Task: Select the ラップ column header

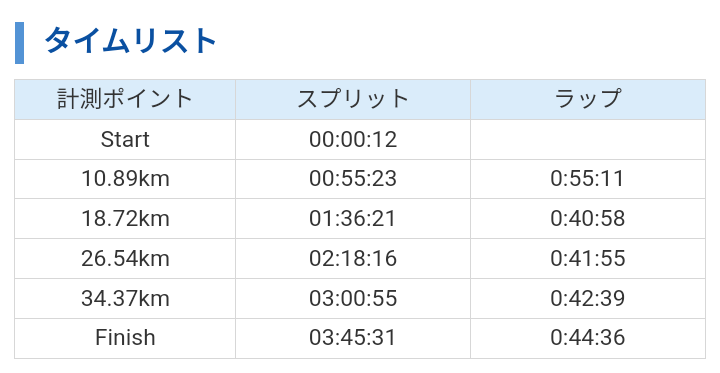Action: 588,99
